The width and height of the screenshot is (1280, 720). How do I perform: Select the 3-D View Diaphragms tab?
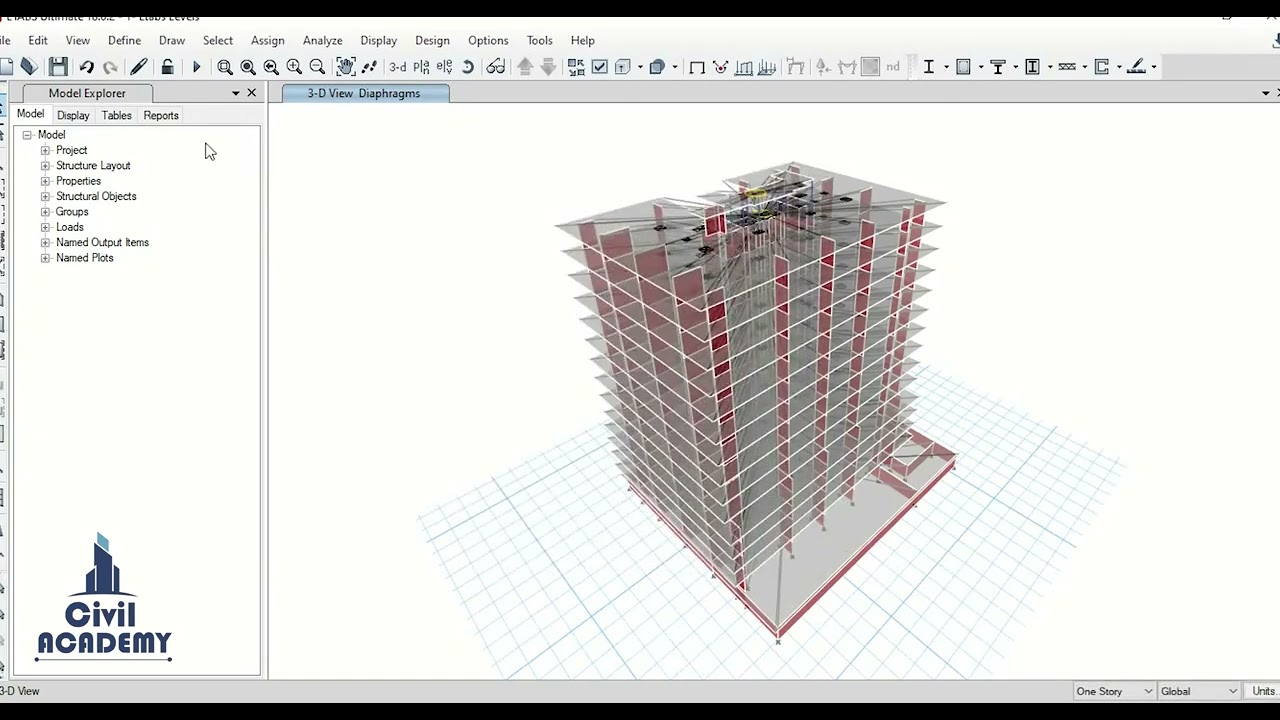click(x=364, y=93)
